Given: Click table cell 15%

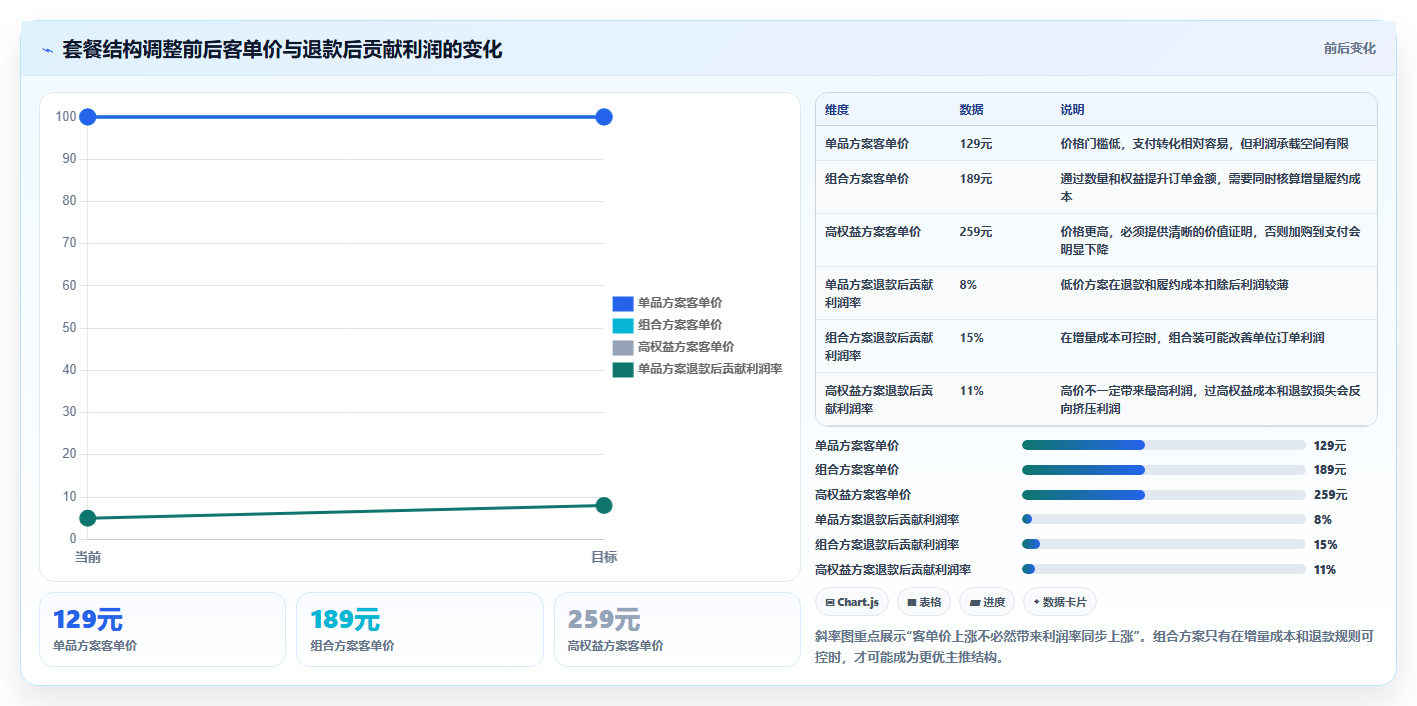Looking at the screenshot, I should coord(971,338).
